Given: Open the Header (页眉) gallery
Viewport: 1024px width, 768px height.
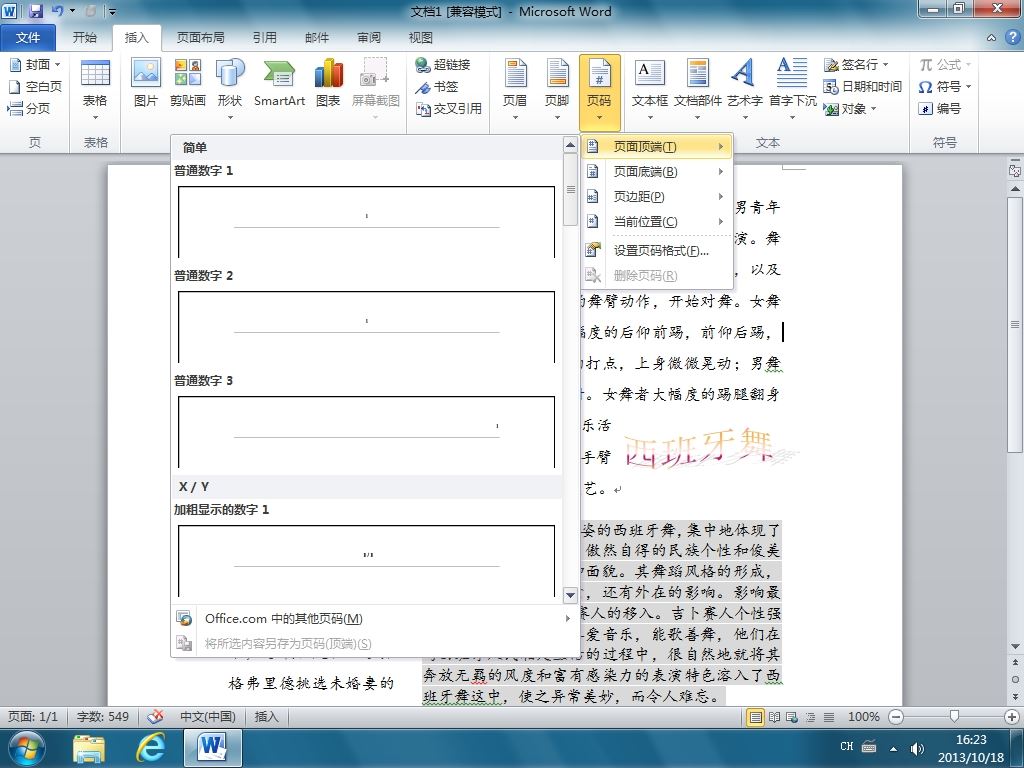Looking at the screenshot, I should coord(515,89).
